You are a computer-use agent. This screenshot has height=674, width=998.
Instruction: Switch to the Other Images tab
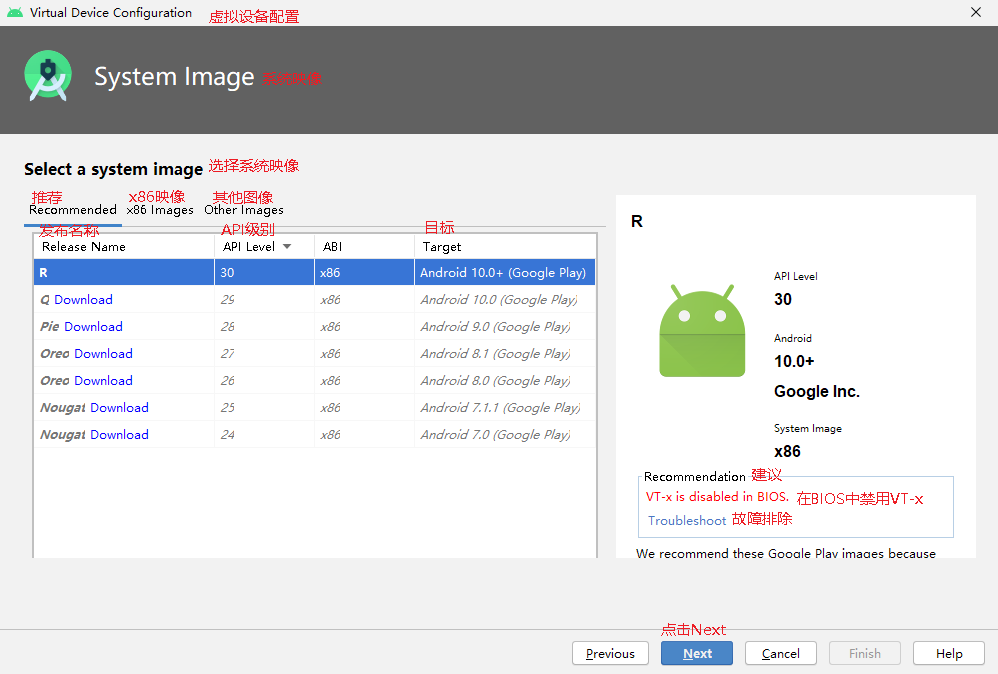(244, 209)
